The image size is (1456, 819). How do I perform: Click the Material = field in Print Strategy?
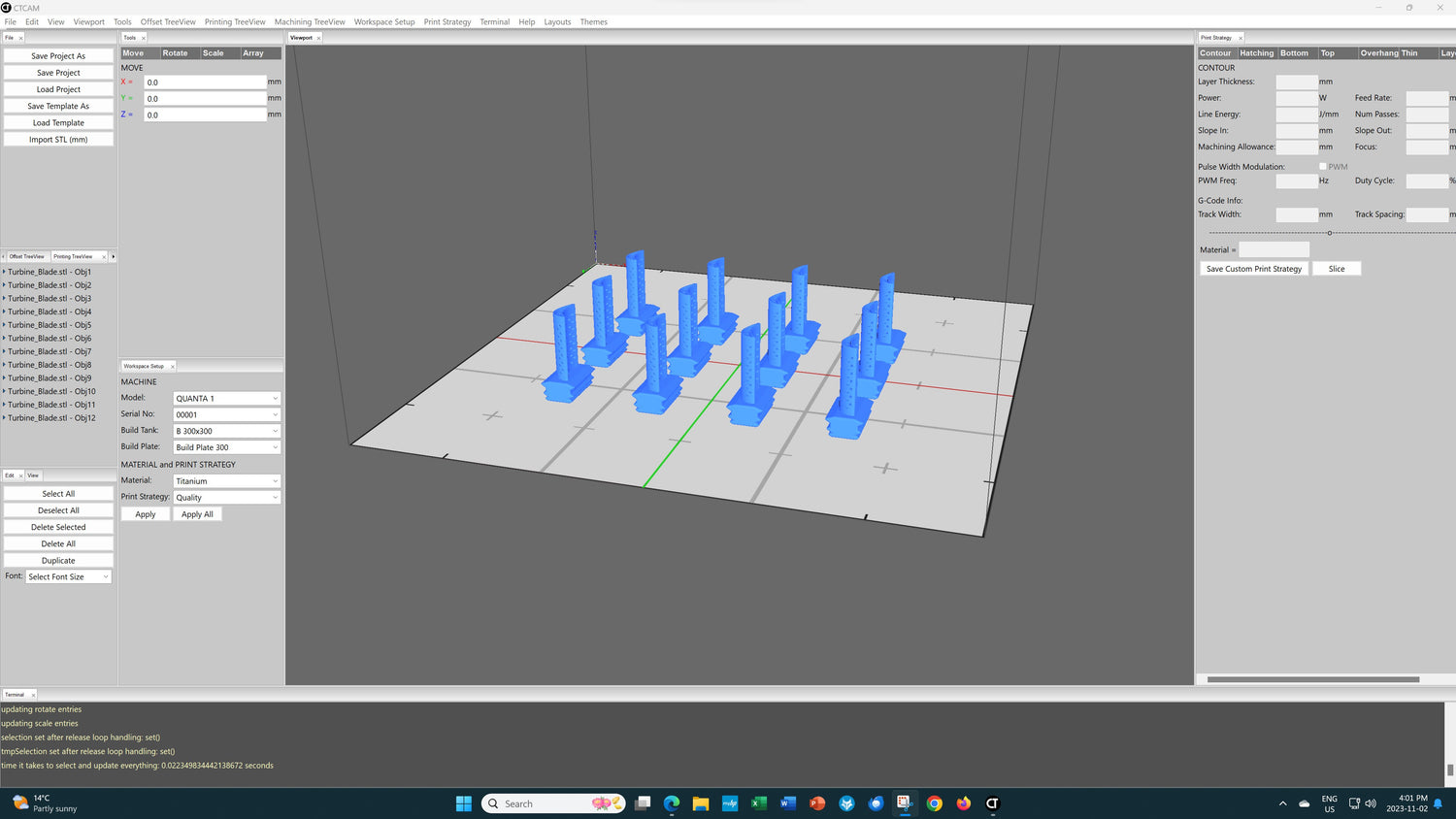[1274, 249]
